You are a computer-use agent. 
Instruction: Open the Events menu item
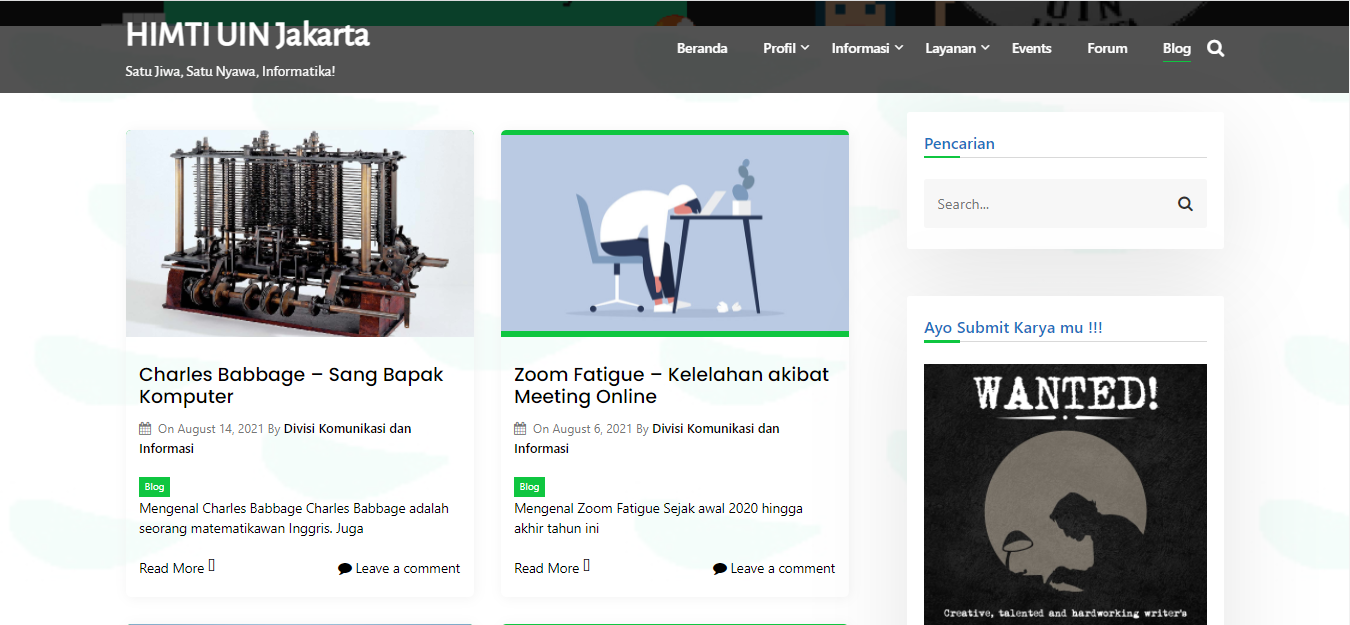[x=1031, y=48]
